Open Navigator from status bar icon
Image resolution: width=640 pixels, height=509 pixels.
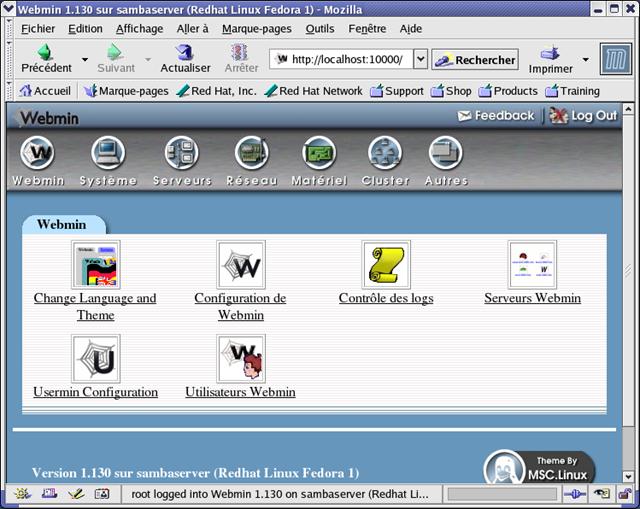22,494
